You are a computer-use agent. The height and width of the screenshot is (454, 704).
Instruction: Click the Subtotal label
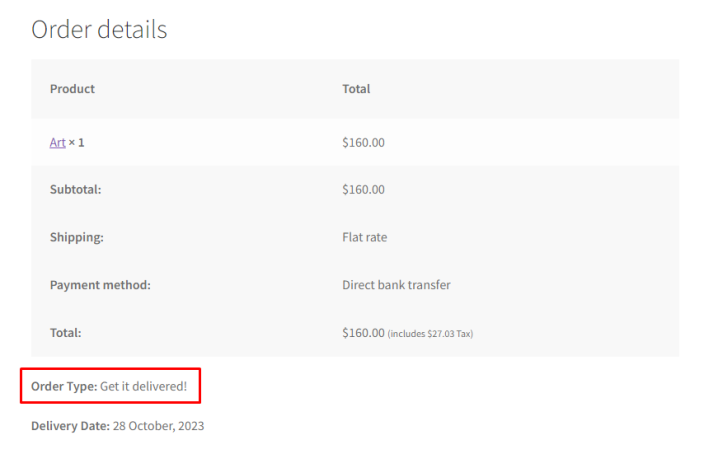coord(75,190)
